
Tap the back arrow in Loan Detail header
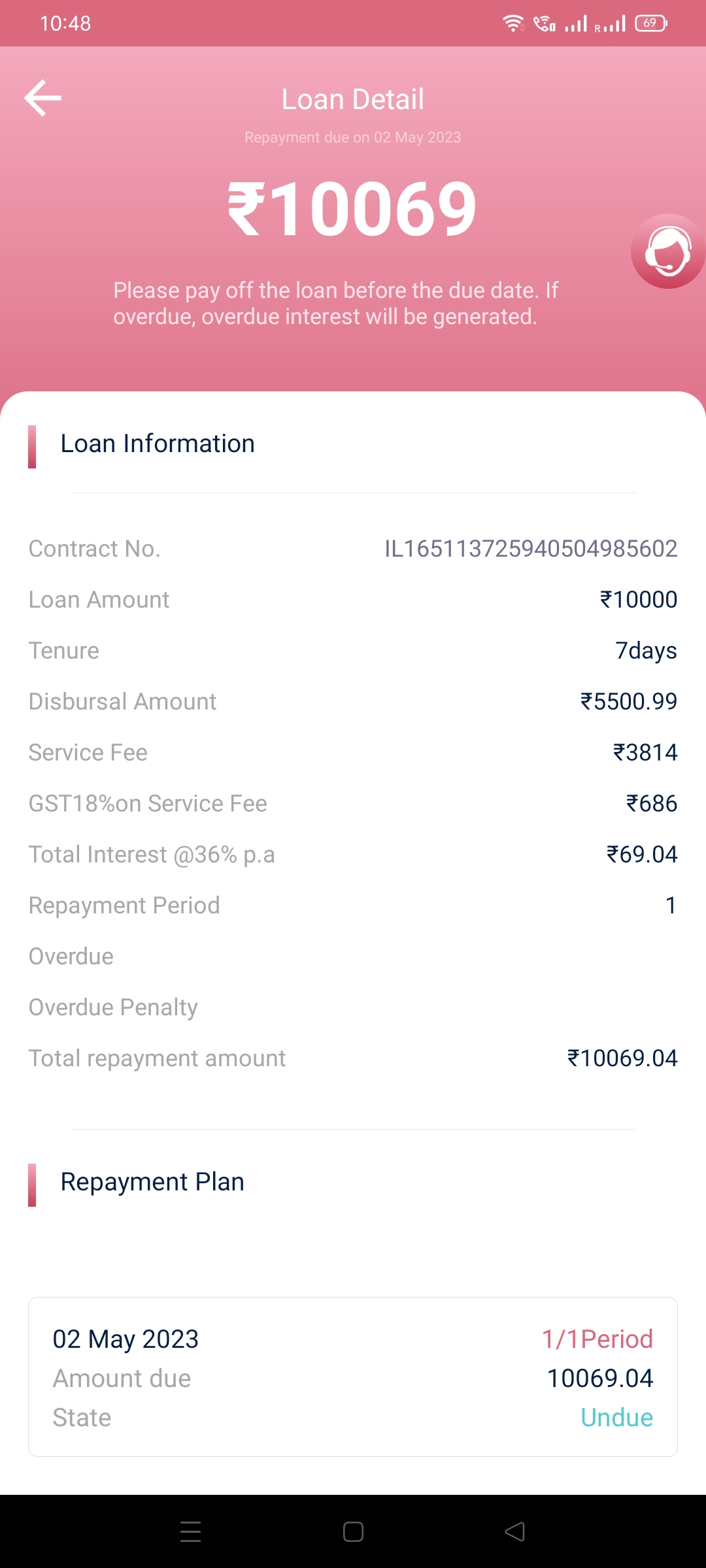43,98
